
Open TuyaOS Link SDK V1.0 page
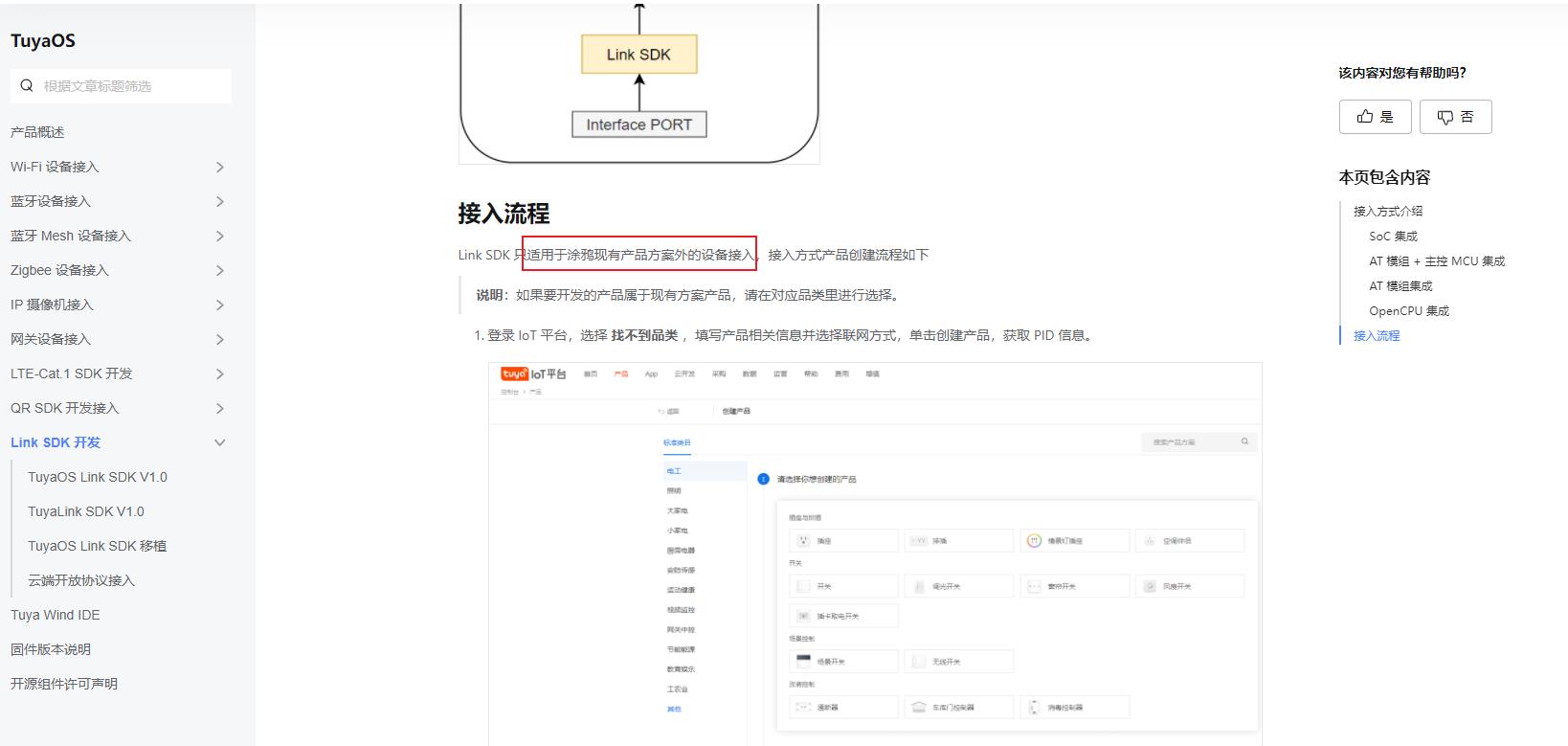point(98,477)
